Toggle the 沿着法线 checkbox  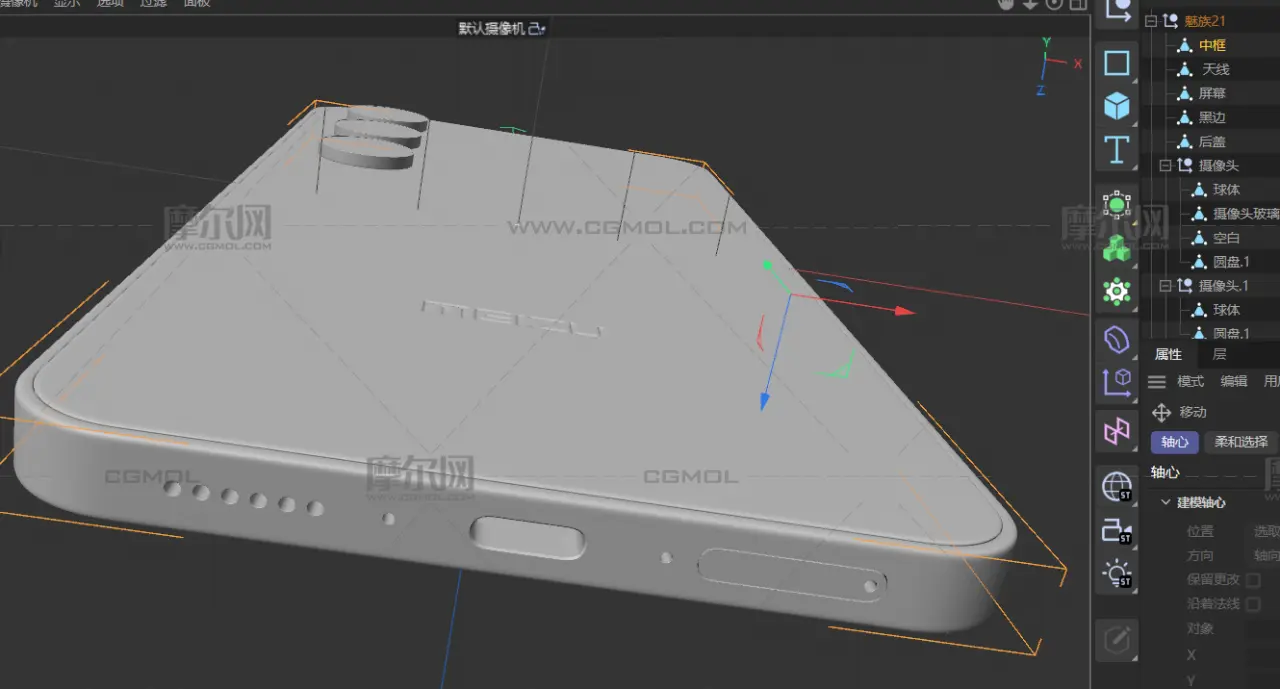(x=1253, y=604)
